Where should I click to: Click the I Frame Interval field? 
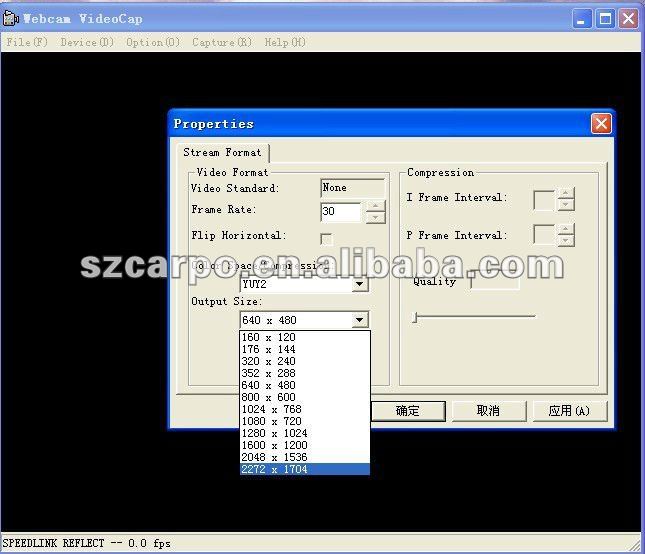pos(544,200)
